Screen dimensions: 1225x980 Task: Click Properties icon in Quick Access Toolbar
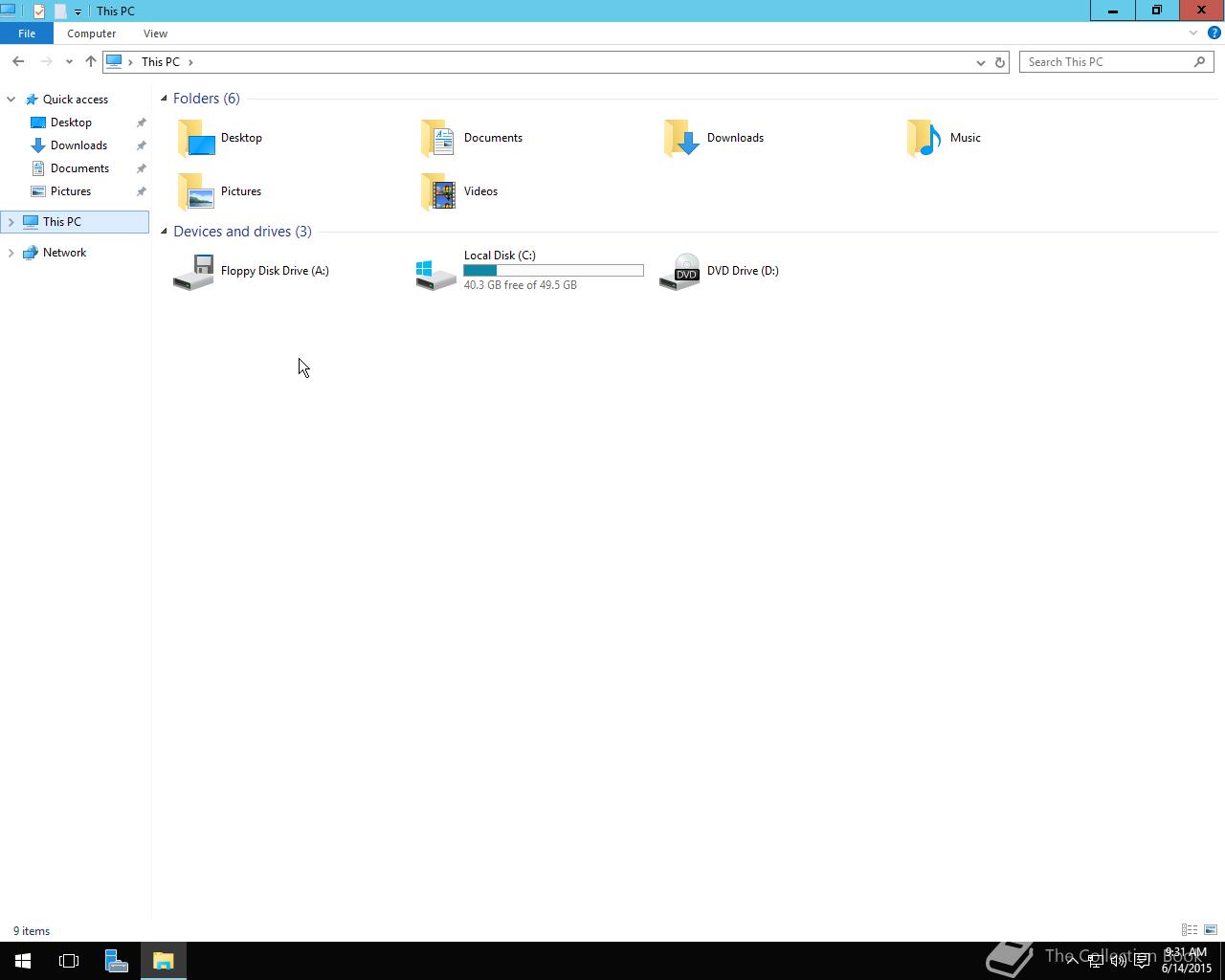tap(38, 11)
